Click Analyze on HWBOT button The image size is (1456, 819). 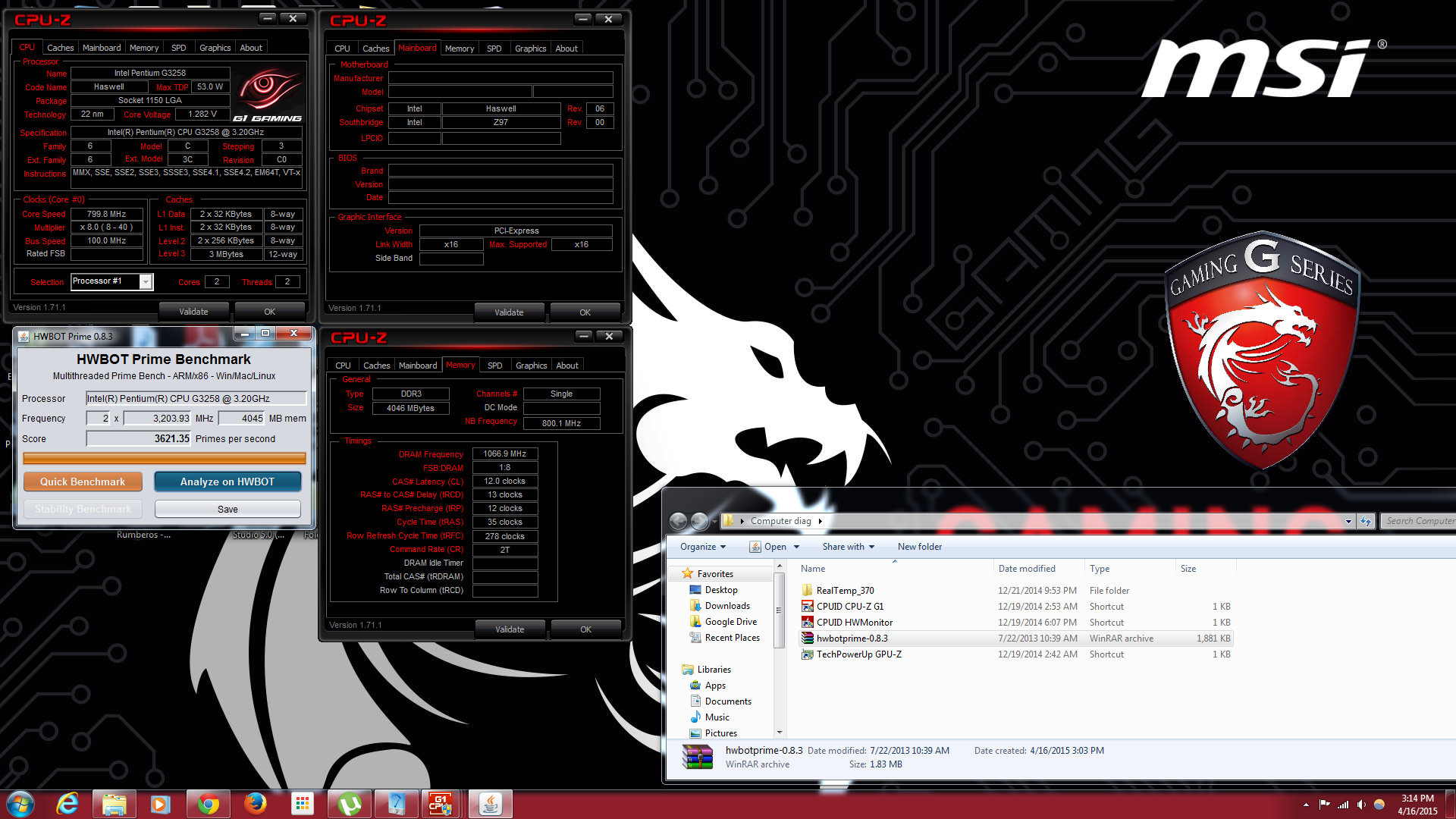[x=227, y=482]
